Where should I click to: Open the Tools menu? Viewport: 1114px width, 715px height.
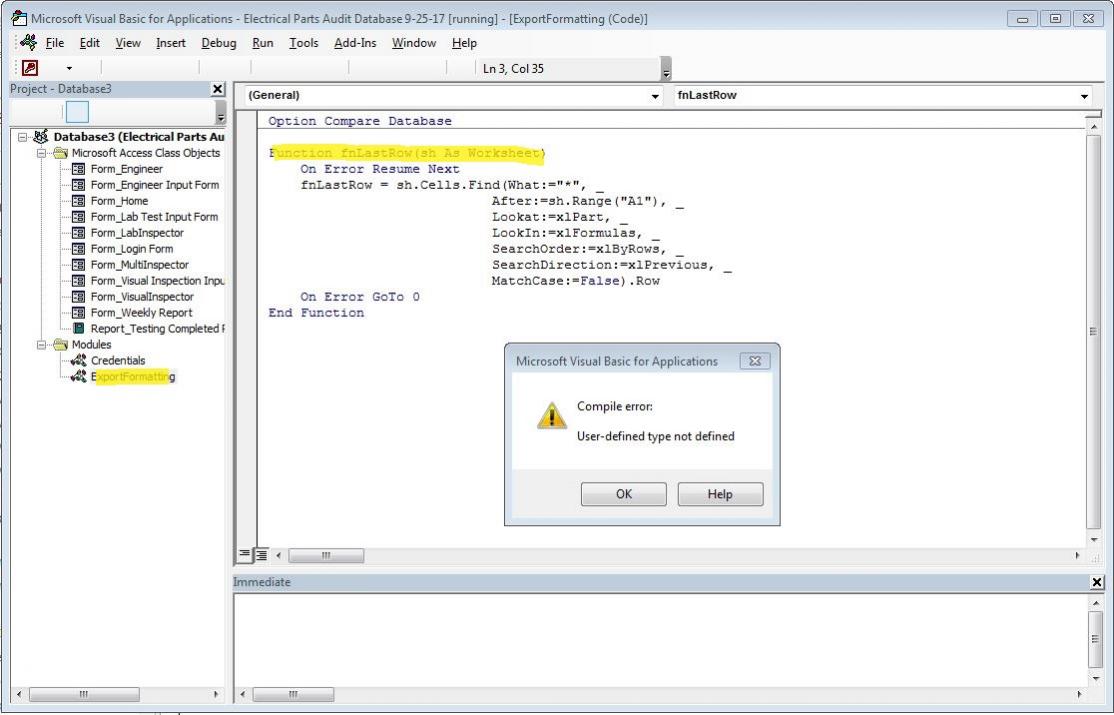coord(303,43)
